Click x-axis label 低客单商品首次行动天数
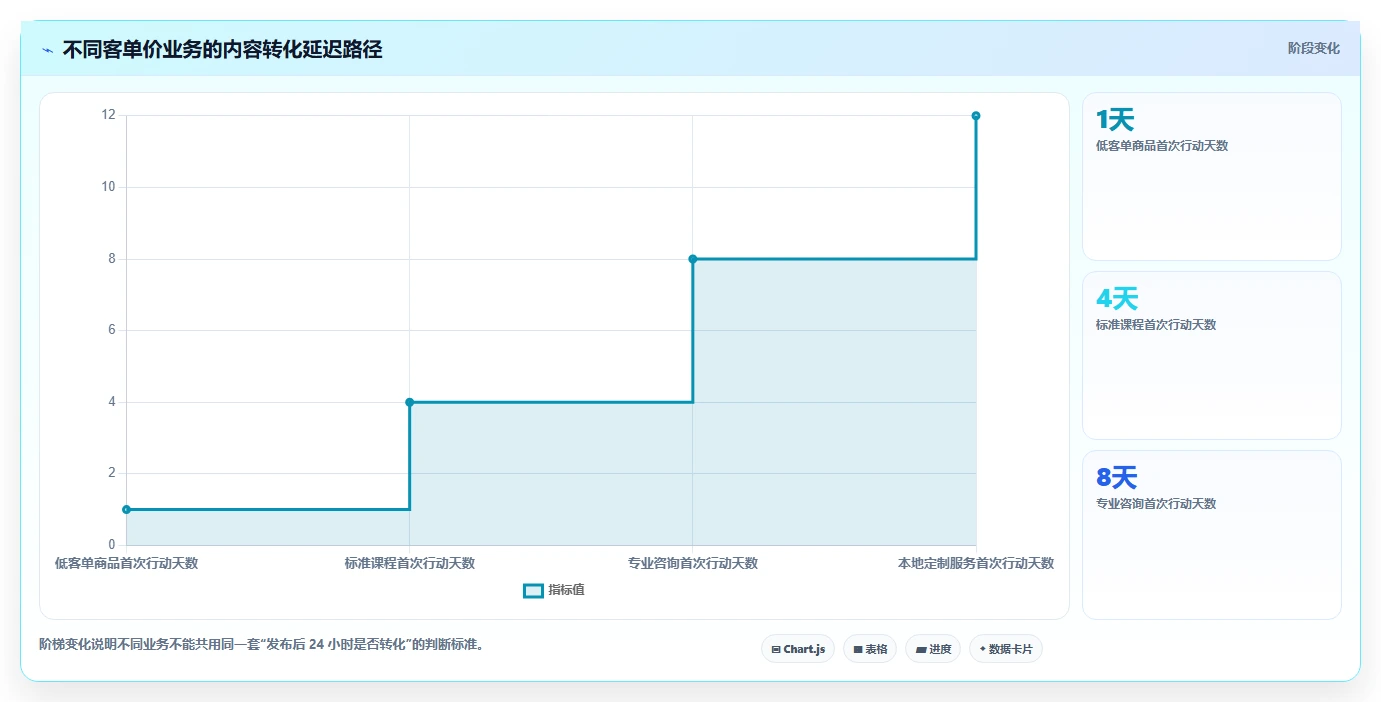 126,563
